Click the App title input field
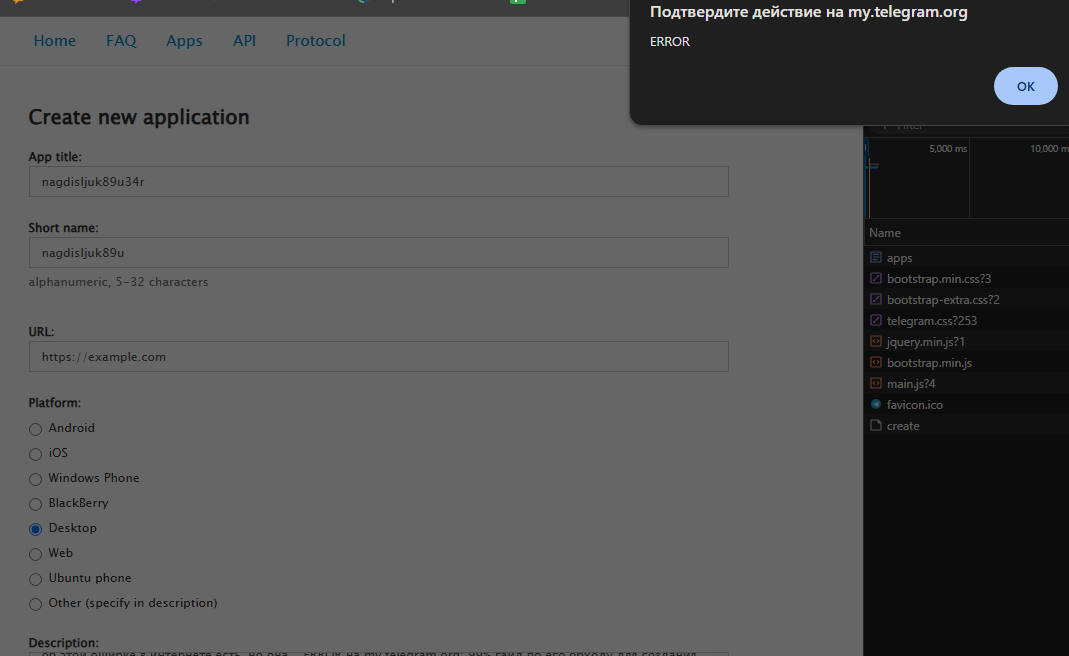The width and height of the screenshot is (1069, 656). tap(378, 181)
